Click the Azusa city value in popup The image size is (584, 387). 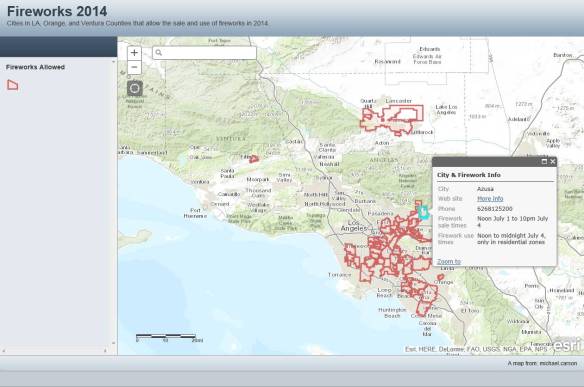point(485,189)
